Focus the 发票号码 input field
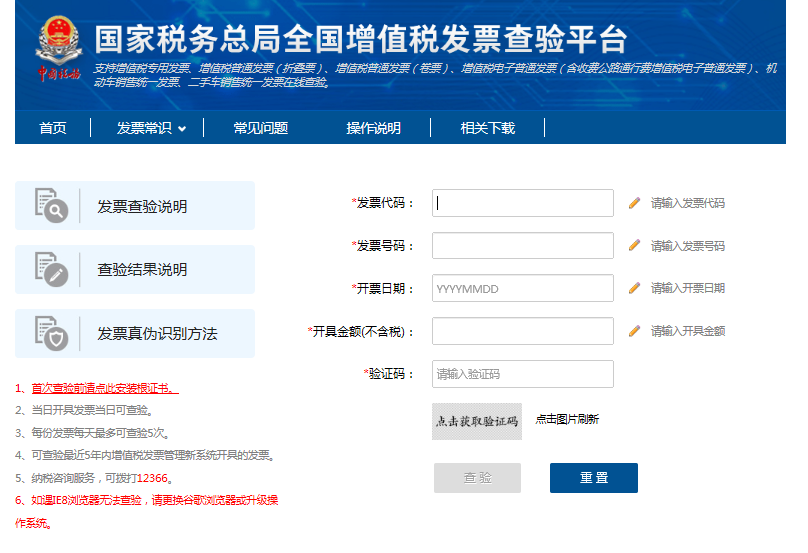 point(523,246)
